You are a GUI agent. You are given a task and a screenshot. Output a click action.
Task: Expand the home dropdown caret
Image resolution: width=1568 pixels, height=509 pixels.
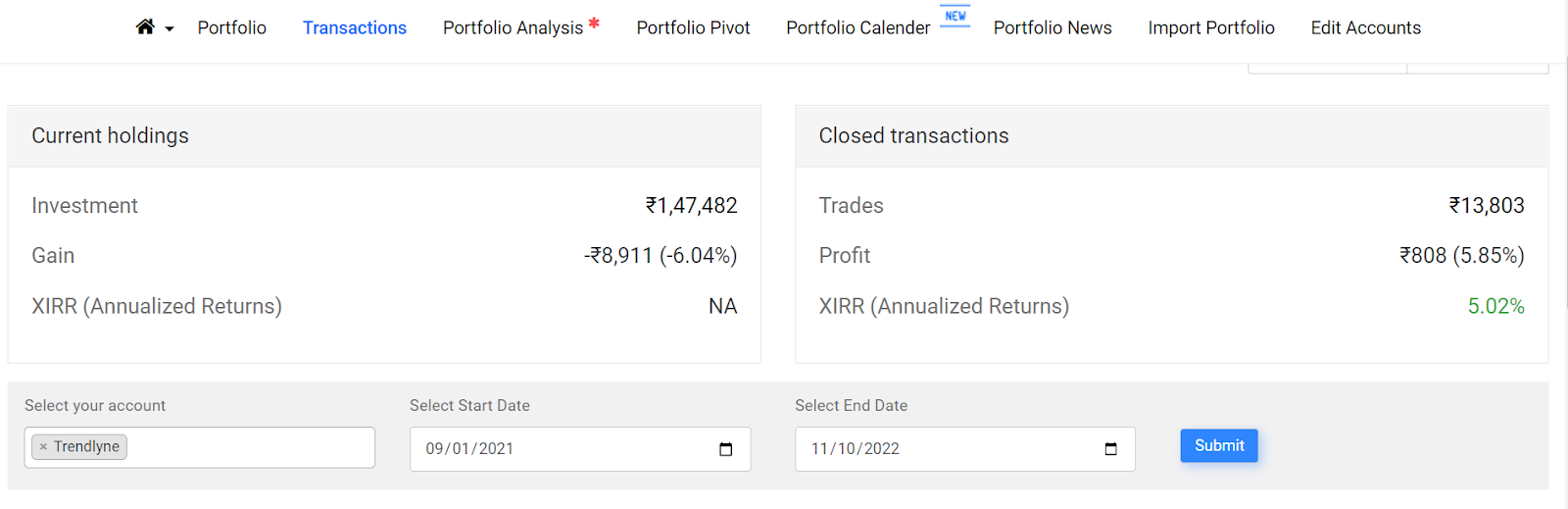(x=170, y=29)
